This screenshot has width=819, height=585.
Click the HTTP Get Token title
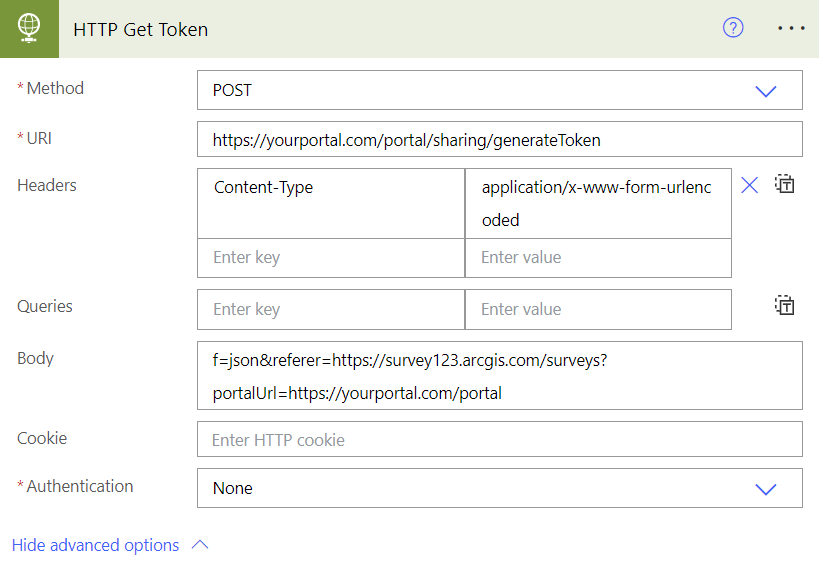point(140,29)
